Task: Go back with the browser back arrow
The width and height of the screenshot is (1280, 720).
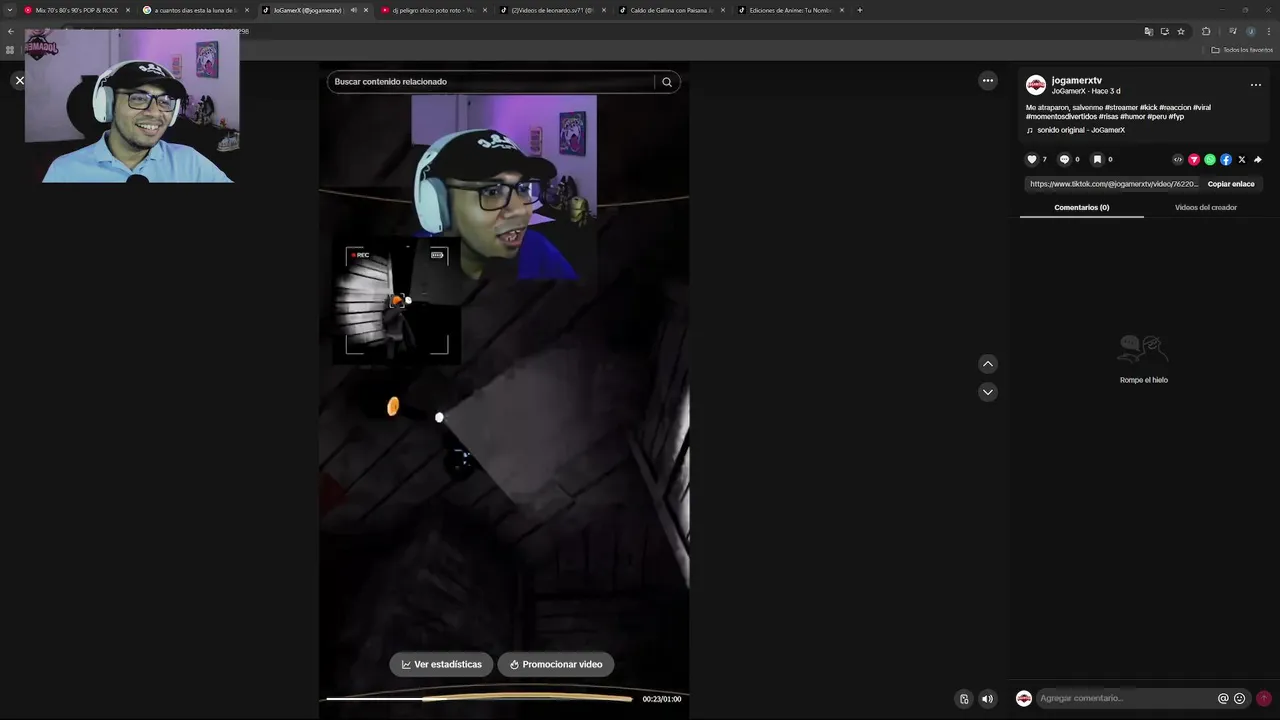Action: click(10, 31)
